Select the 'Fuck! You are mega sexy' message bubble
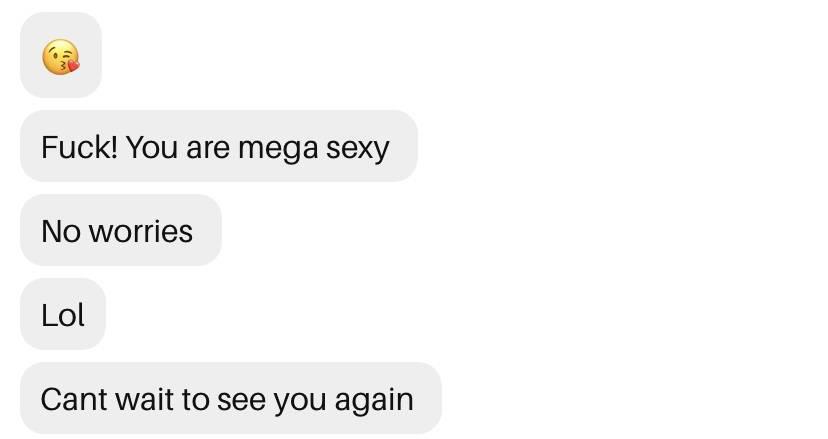 [219, 146]
